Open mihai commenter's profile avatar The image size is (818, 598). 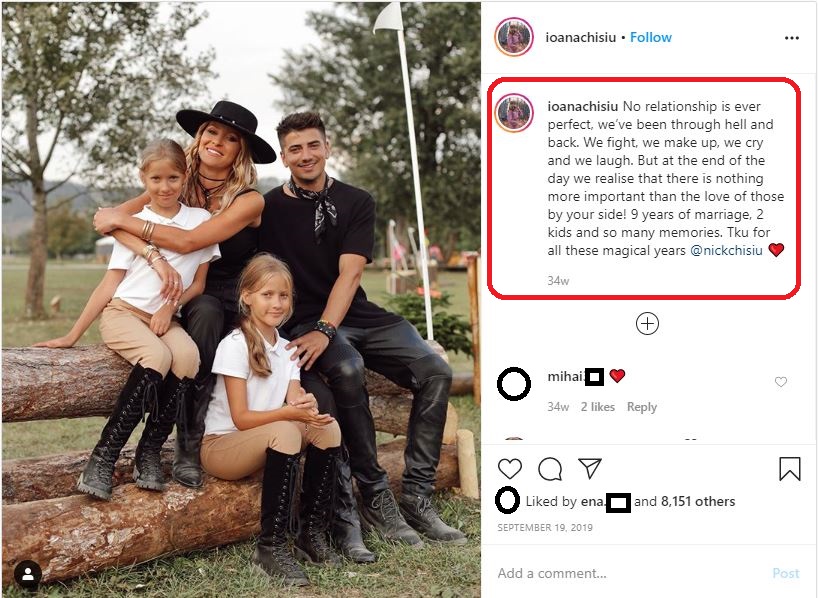[514, 384]
